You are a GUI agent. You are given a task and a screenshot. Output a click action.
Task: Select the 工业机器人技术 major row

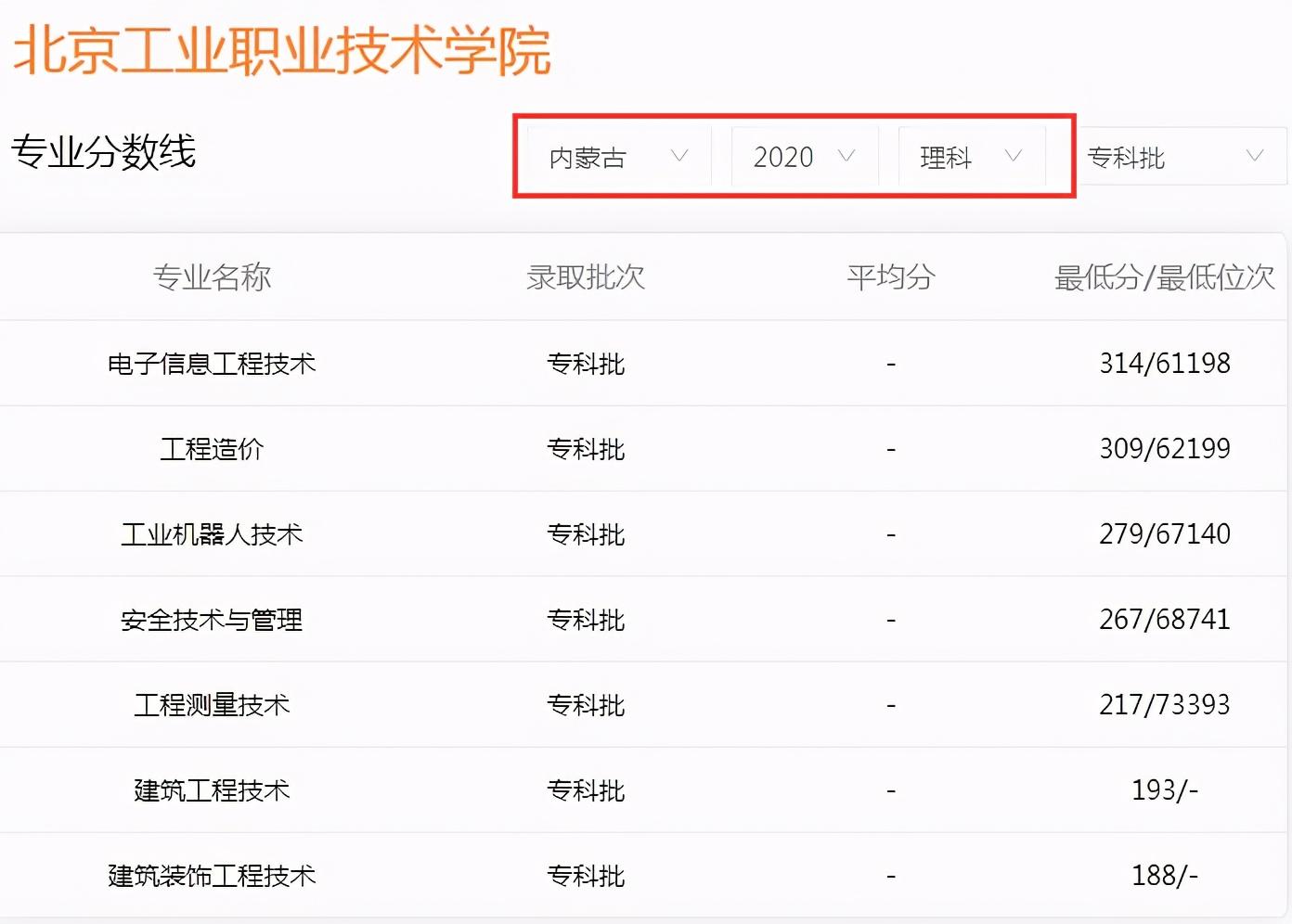[643, 534]
